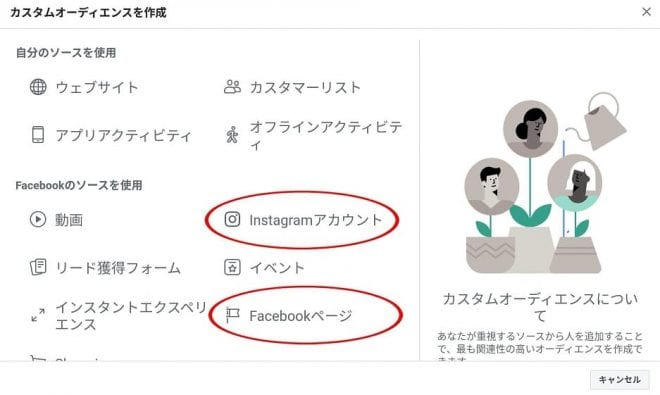Close the カスタムオーディエンスを作成 dialog with X
660x395 pixels.
click(x=646, y=12)
